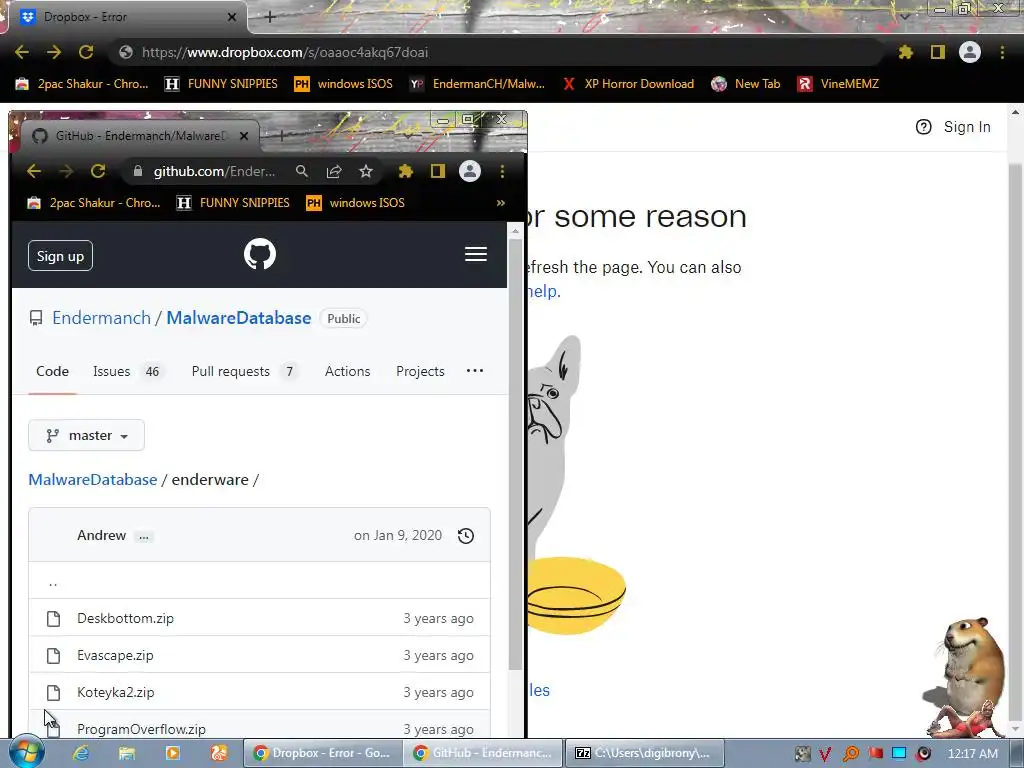The image size is (1024, 768).
Task: Open windows ISOS bookmark in GitHub window
Action: [355, 203]
